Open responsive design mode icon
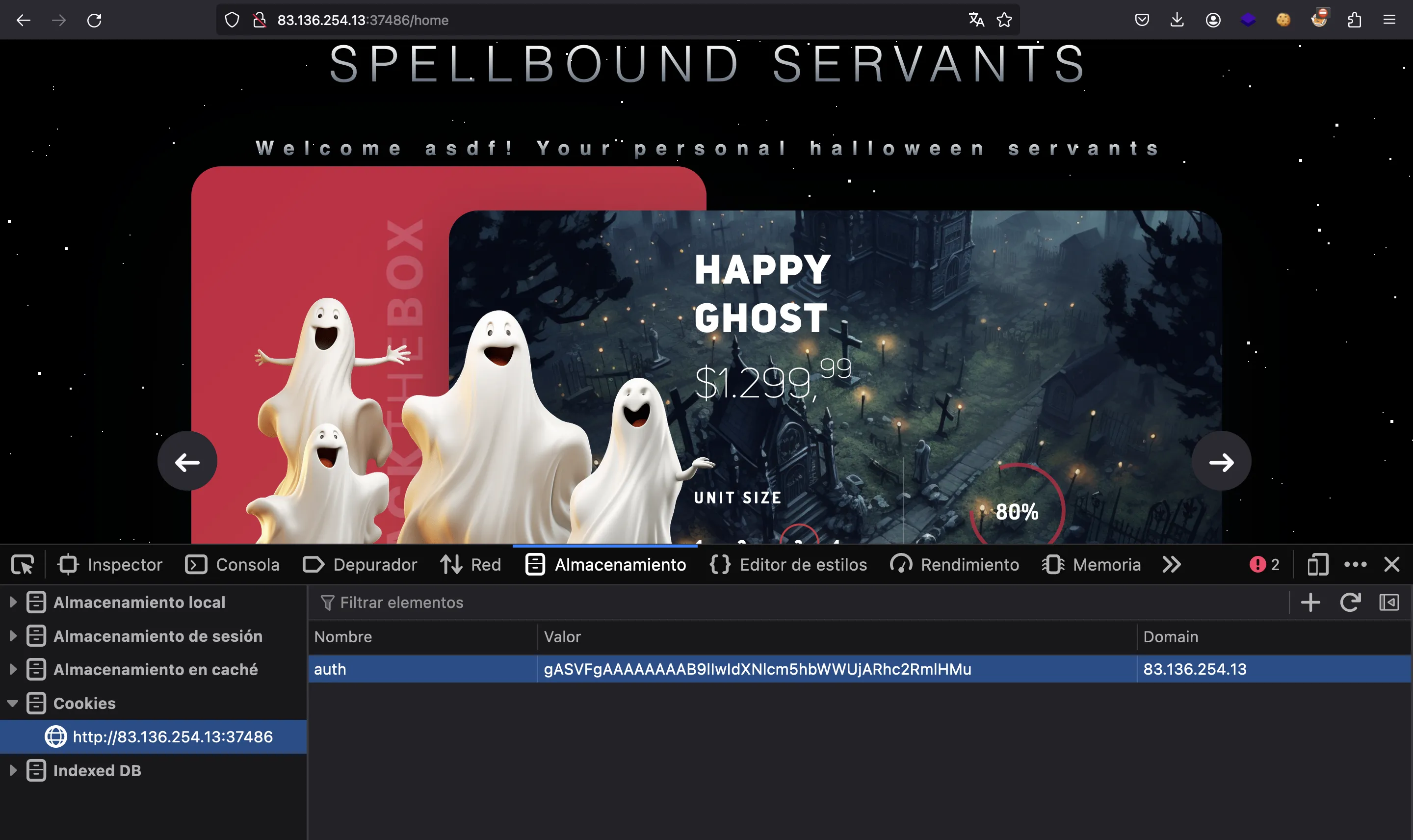Screen dimensions: 1413x840 (x=1318, y=564)
